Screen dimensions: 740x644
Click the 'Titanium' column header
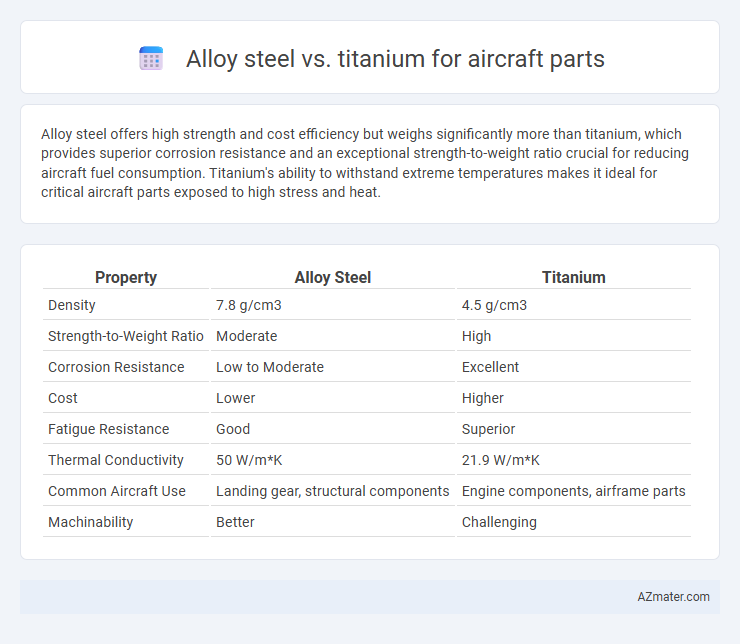pos(573,277)
